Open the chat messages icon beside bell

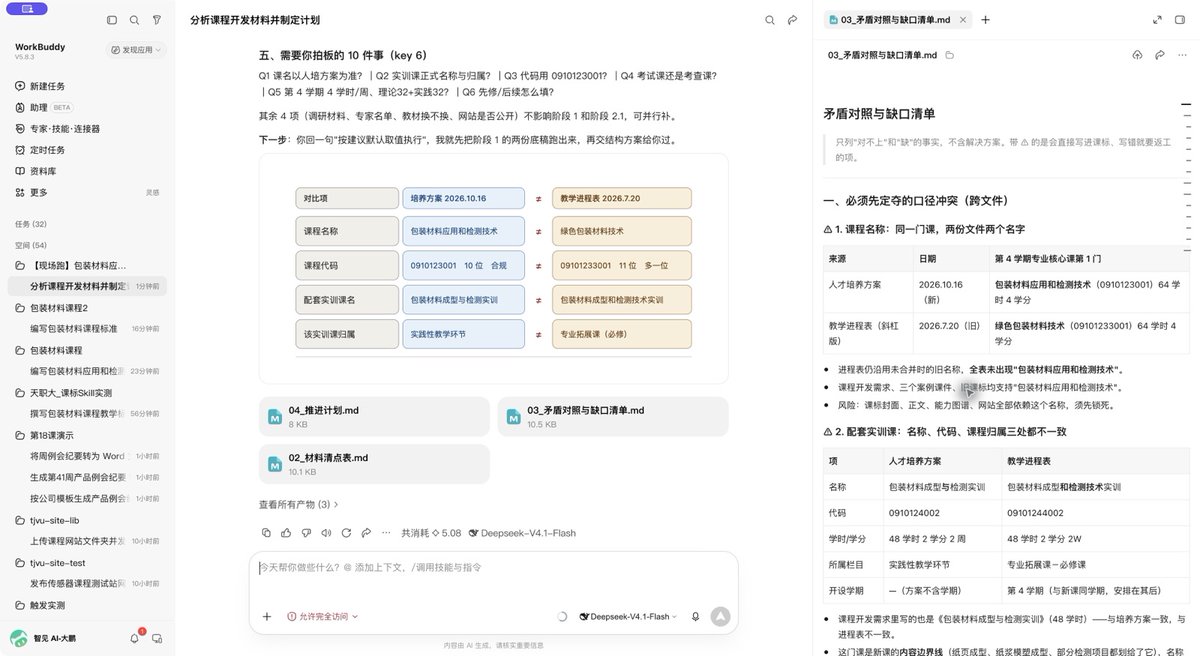pos(157,638)
